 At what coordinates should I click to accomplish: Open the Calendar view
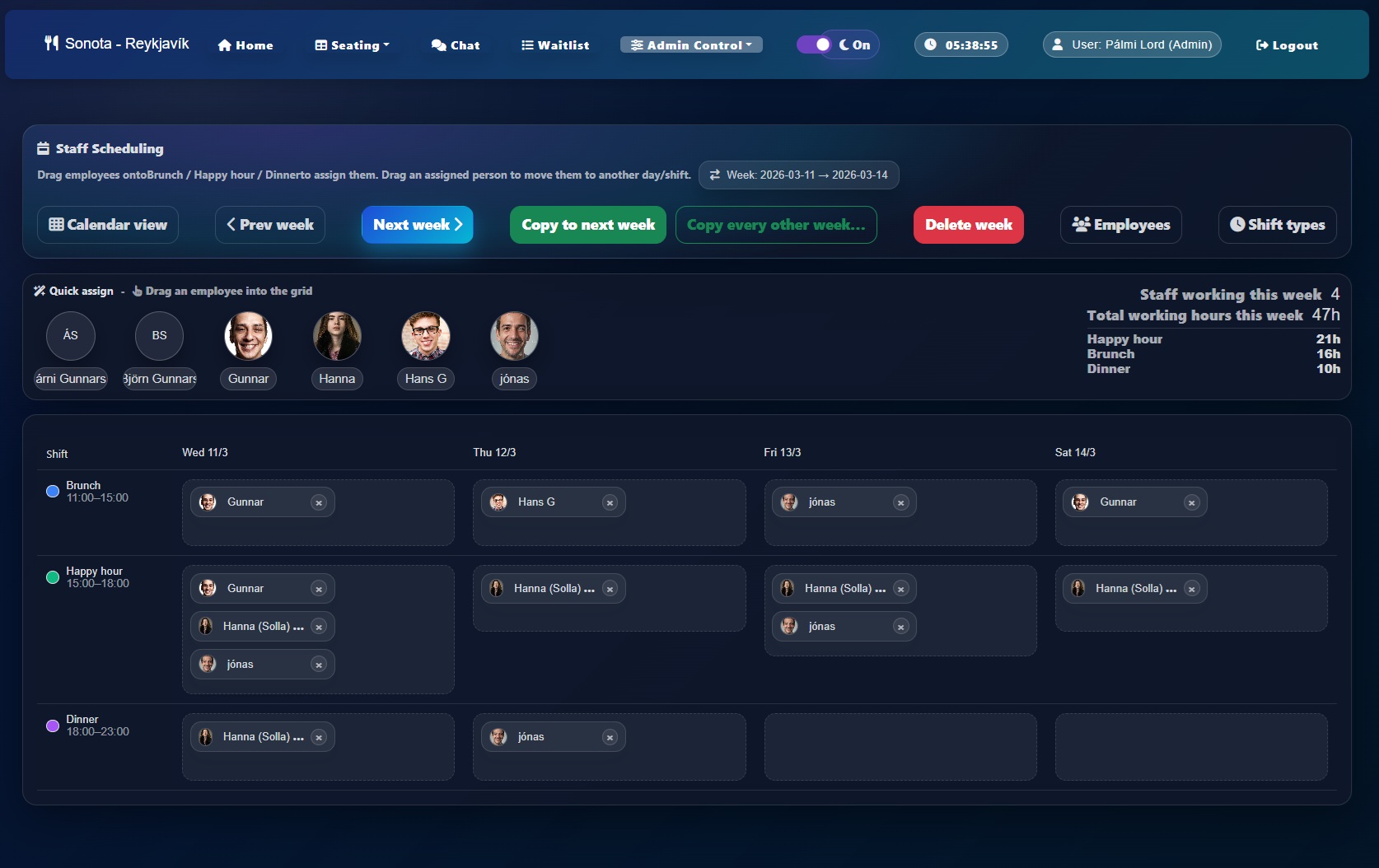(107, 224)
